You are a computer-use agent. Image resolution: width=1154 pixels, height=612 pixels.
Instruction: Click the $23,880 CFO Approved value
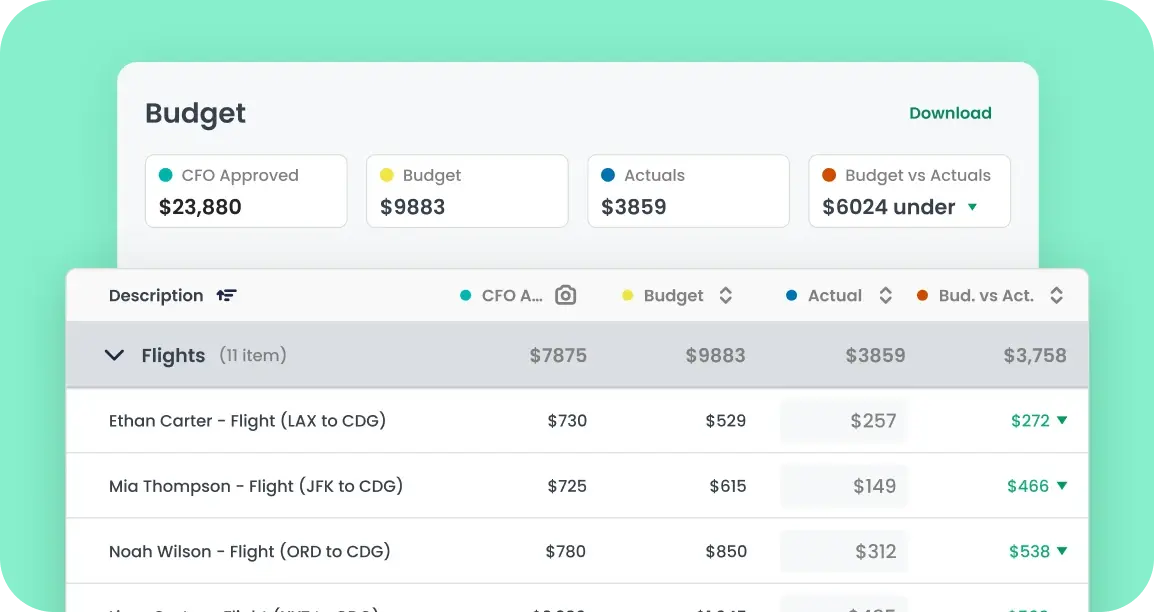[200, 207]
